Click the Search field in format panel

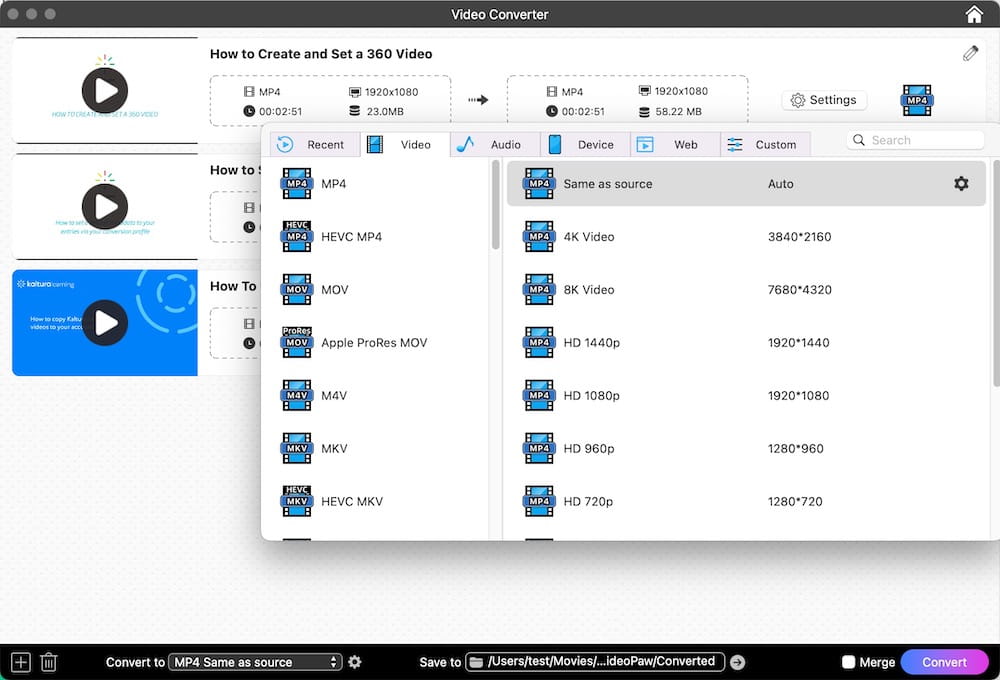(x=912, y=141)
